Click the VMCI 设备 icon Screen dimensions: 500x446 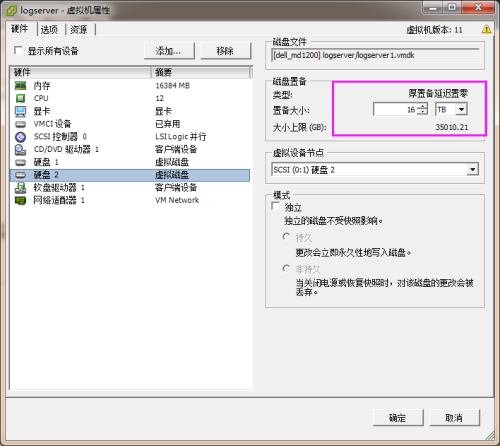click(20, 124)
